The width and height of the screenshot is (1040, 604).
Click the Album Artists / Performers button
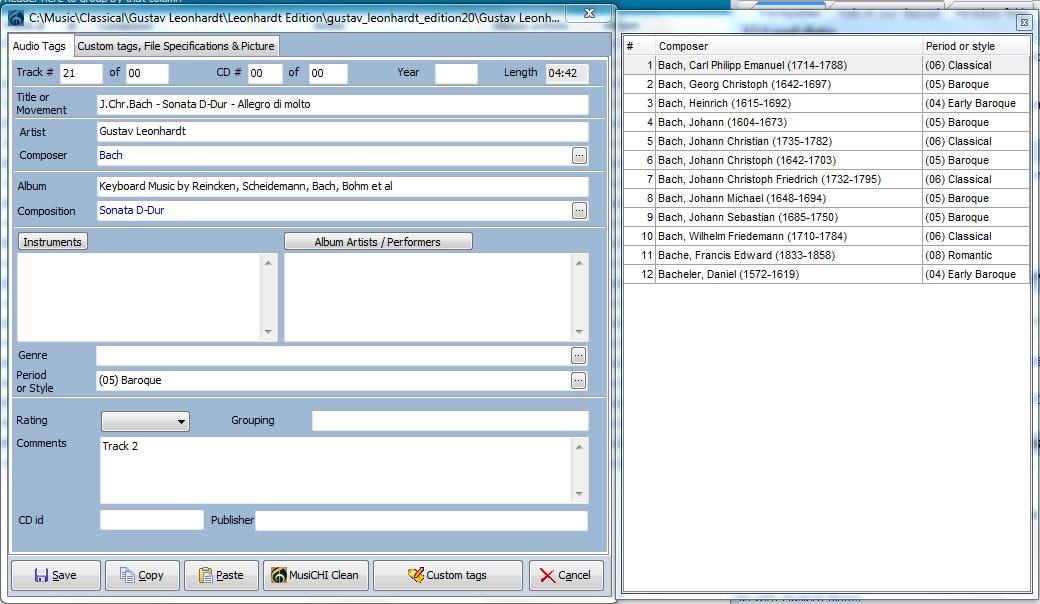(378, 242)
